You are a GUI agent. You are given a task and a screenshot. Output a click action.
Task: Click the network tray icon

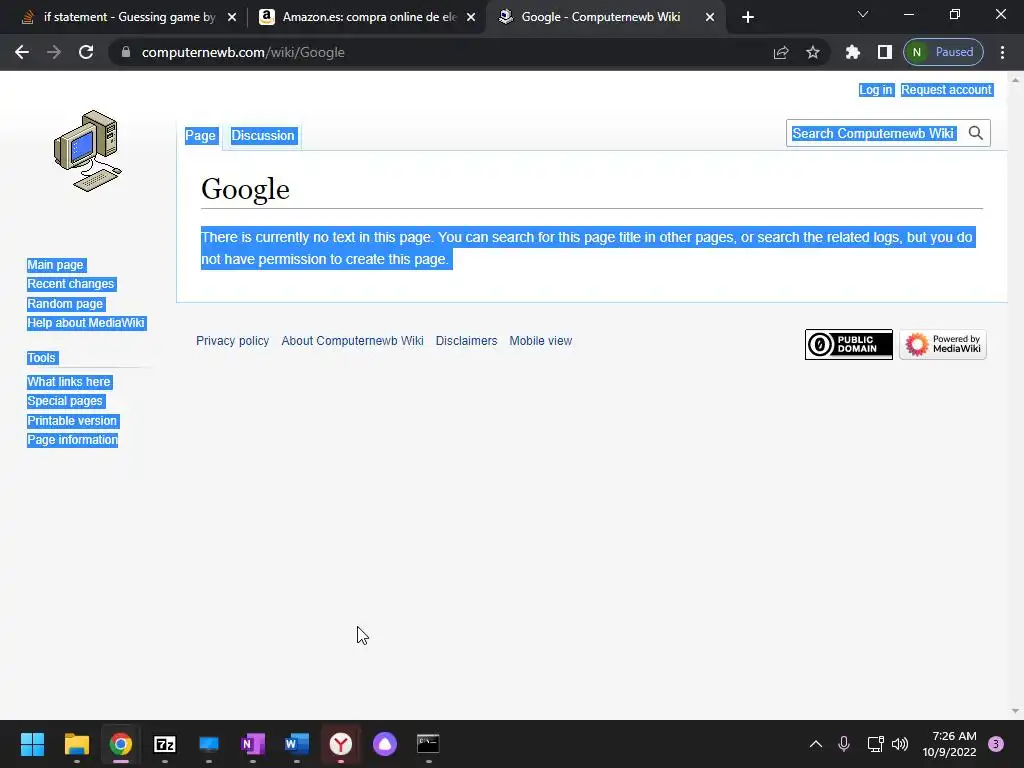click(875, 744)
